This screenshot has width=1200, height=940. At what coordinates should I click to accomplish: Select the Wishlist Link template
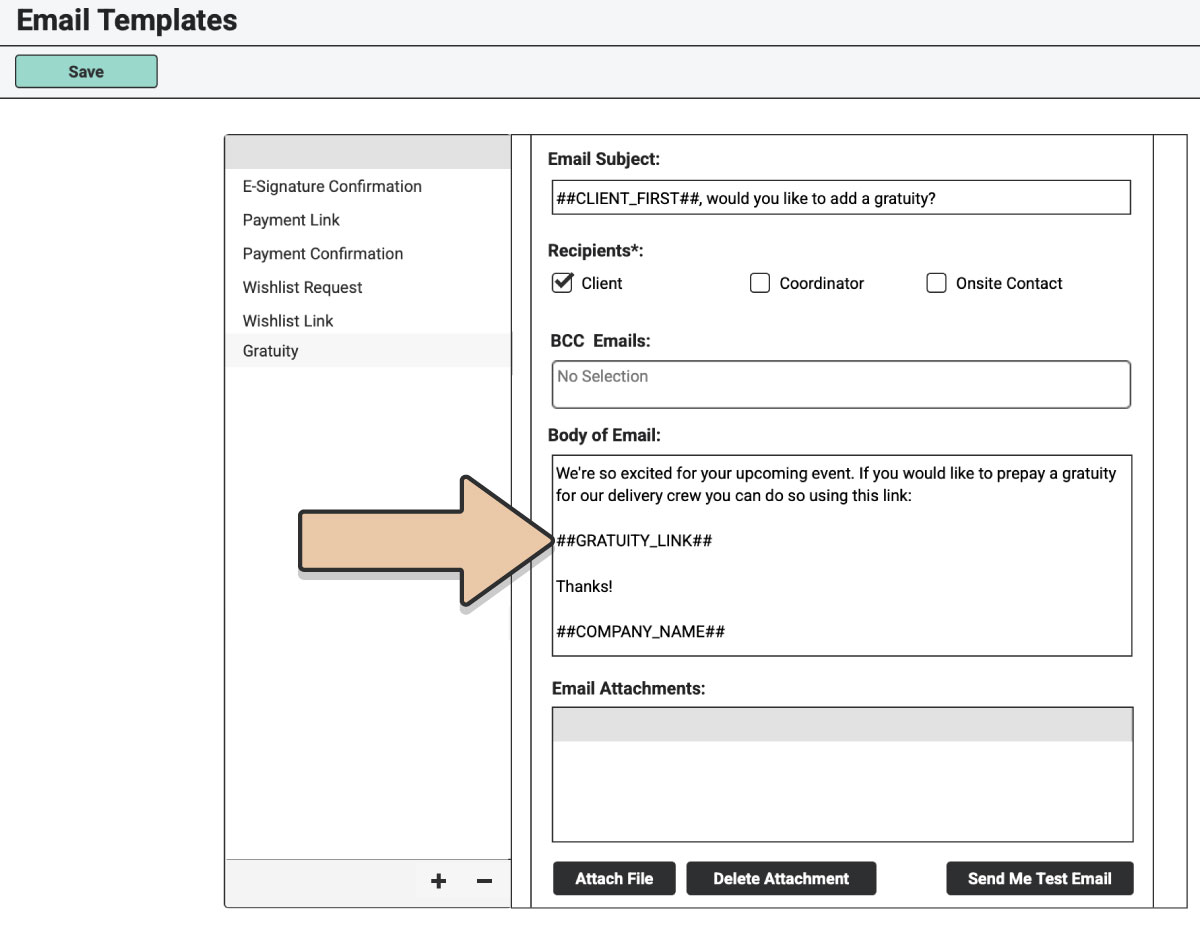[288, 321]
